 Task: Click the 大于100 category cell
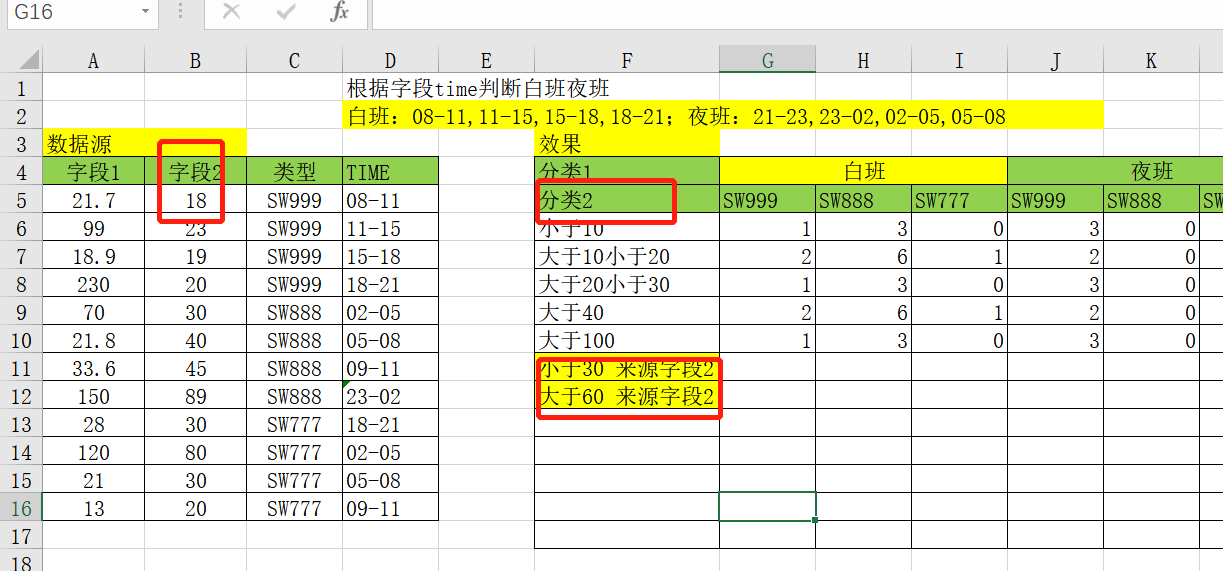tap(626, 340)
